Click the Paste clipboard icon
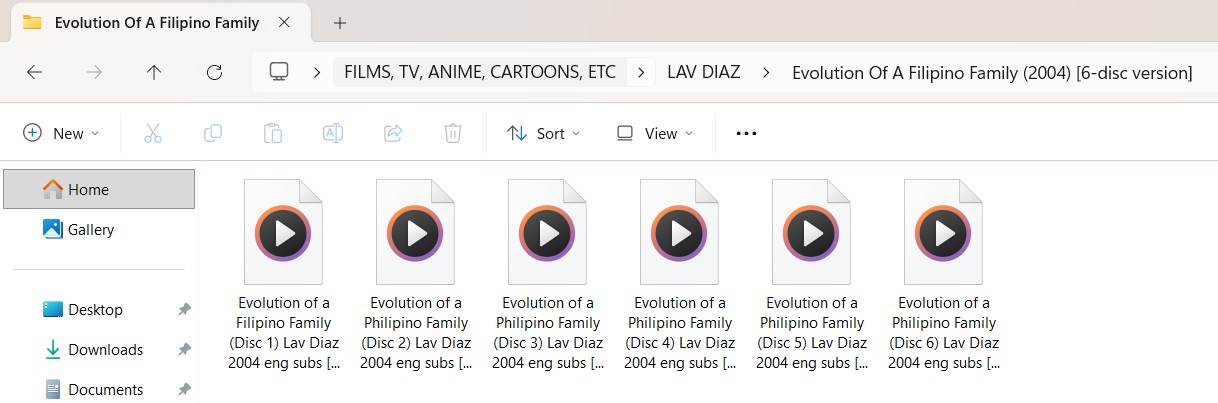Image resolution: width=1218 pixels, height=403 pixels. coord(273,133)
